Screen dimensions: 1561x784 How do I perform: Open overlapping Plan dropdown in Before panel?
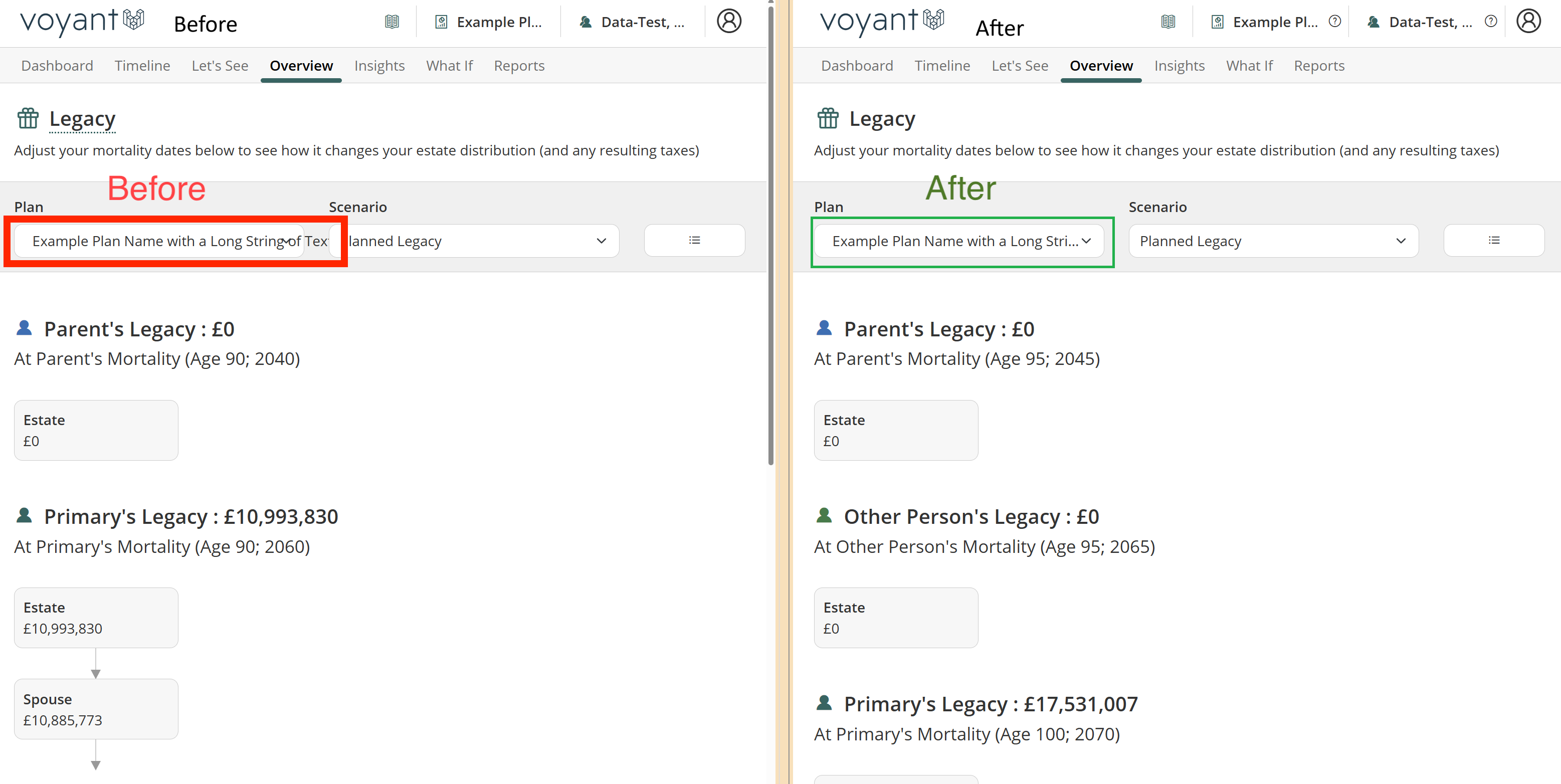point(159,241)
